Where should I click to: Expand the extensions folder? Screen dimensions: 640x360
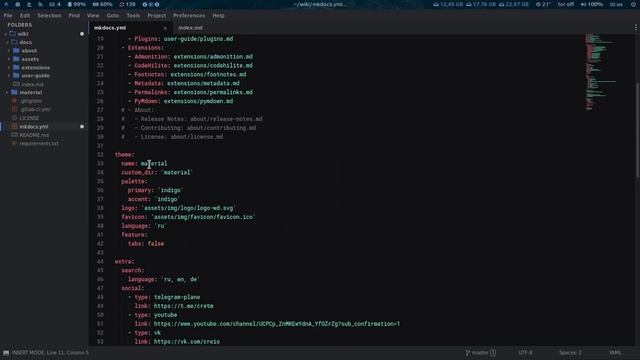(x=9, y=67)
